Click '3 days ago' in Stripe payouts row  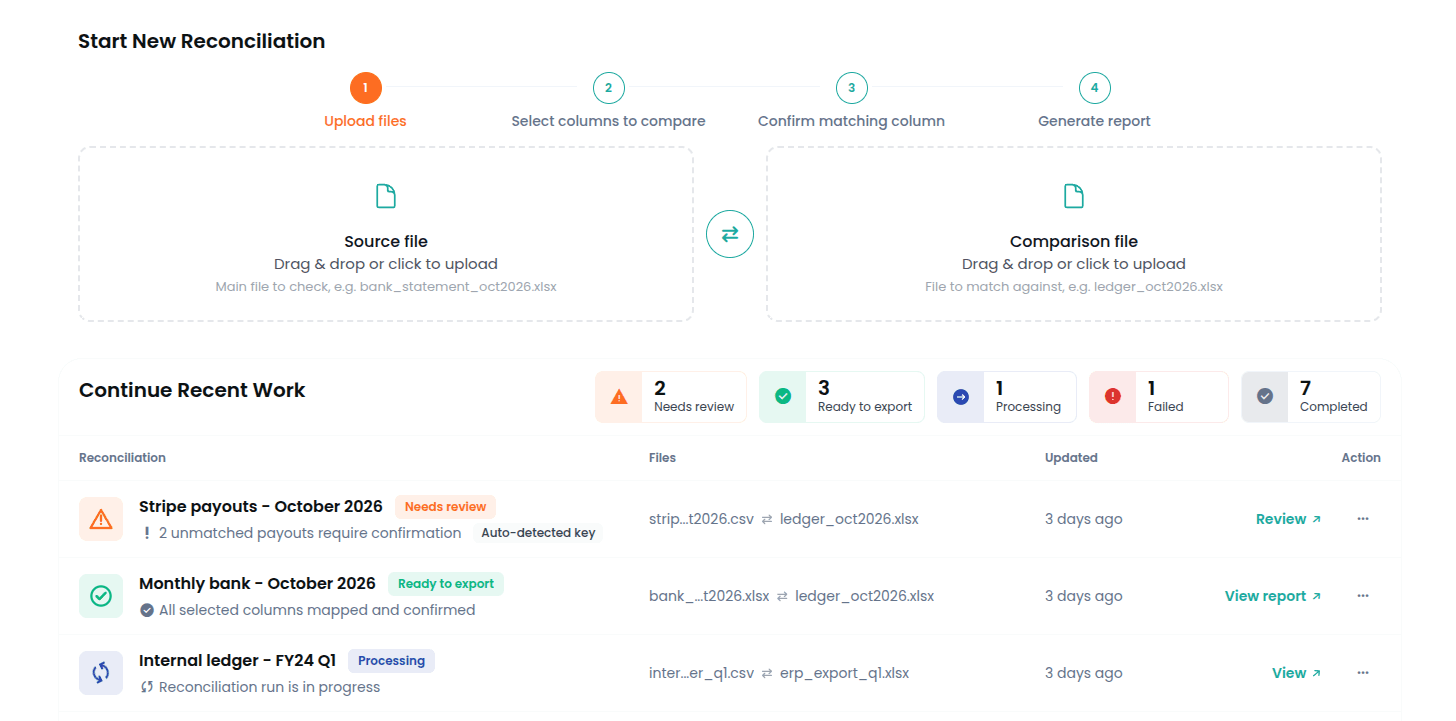pyautogui.click(x=1083, y=519)
